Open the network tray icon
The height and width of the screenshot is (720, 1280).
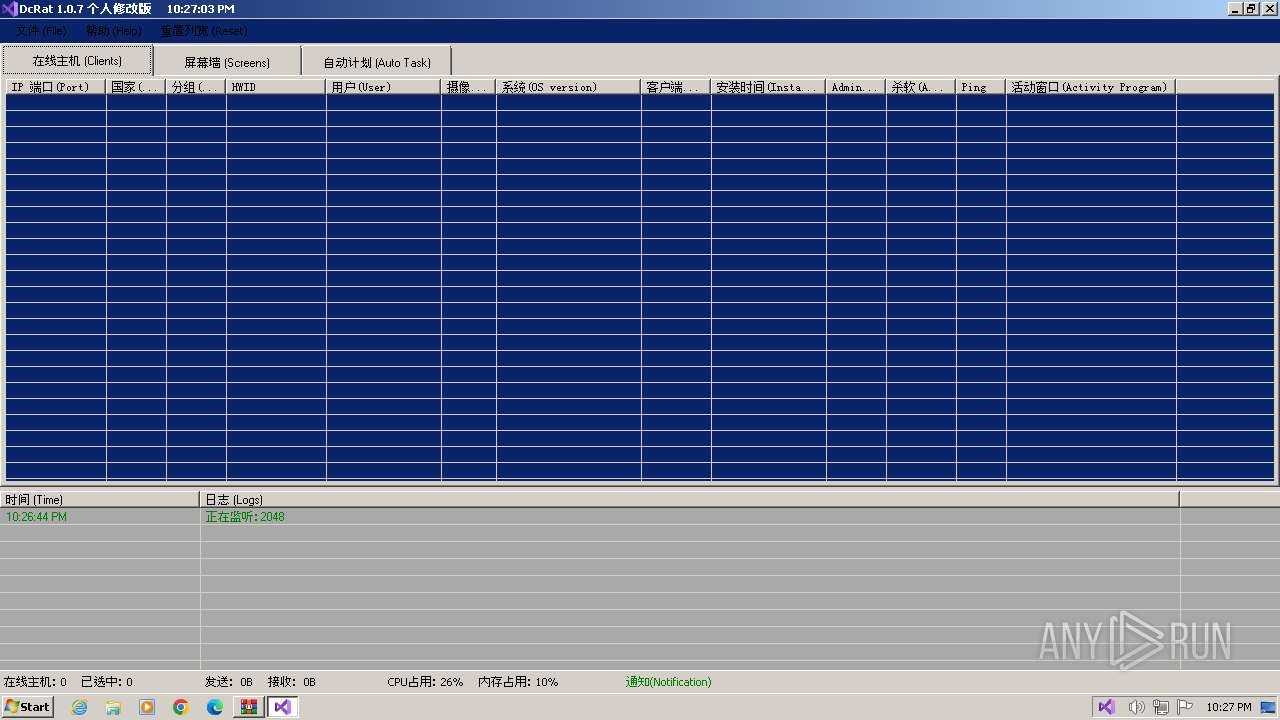click(1161, 707)
